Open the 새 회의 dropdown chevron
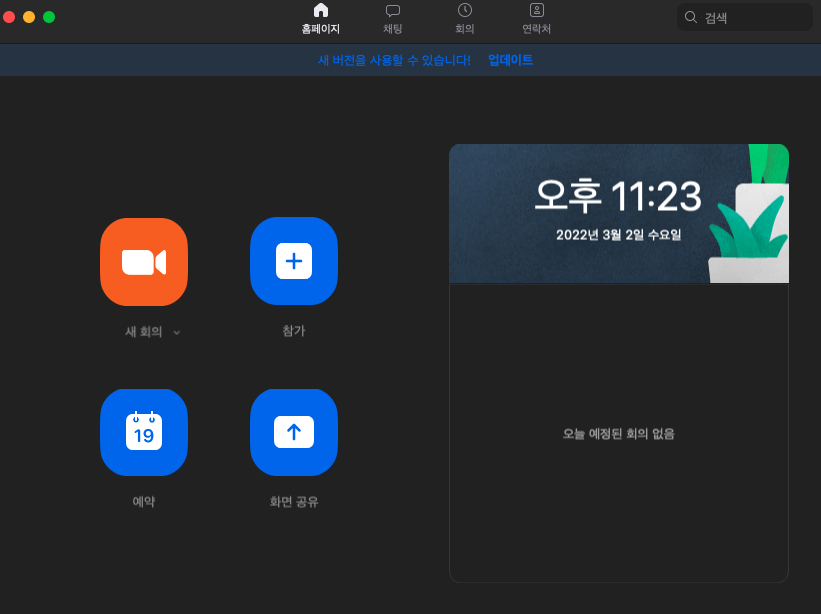This screenshot has height=614, width=821. pos(177,332)
